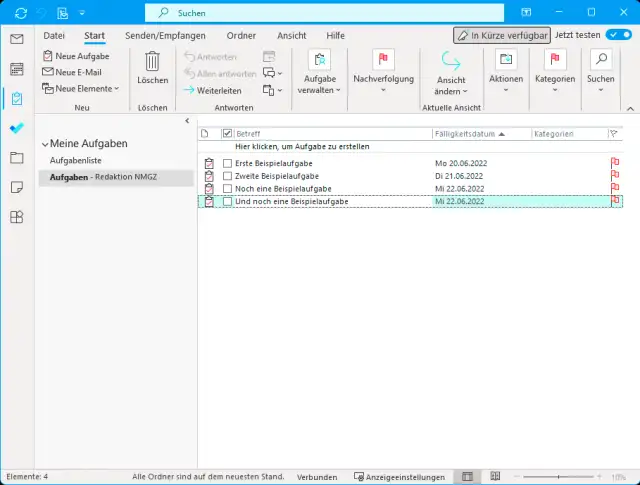Click the Neue Aufgabe button

pyautogui.click(x=76, y=56)
